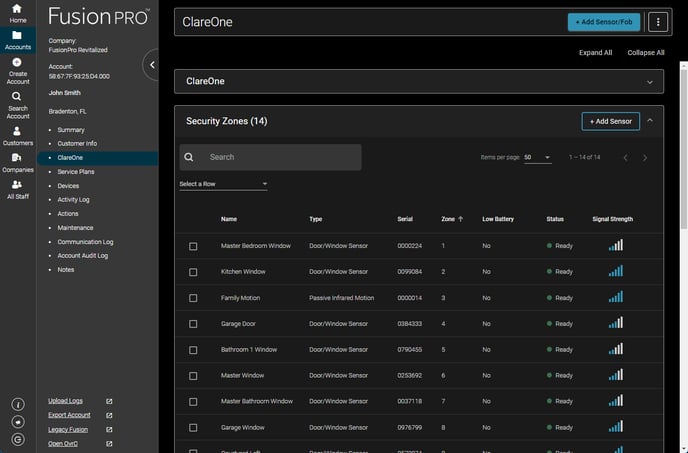Image resolution: width=688 pixels, height=453 pixels.
Task: Check Master Window row checkbox
Action: [x=193, y=376]
